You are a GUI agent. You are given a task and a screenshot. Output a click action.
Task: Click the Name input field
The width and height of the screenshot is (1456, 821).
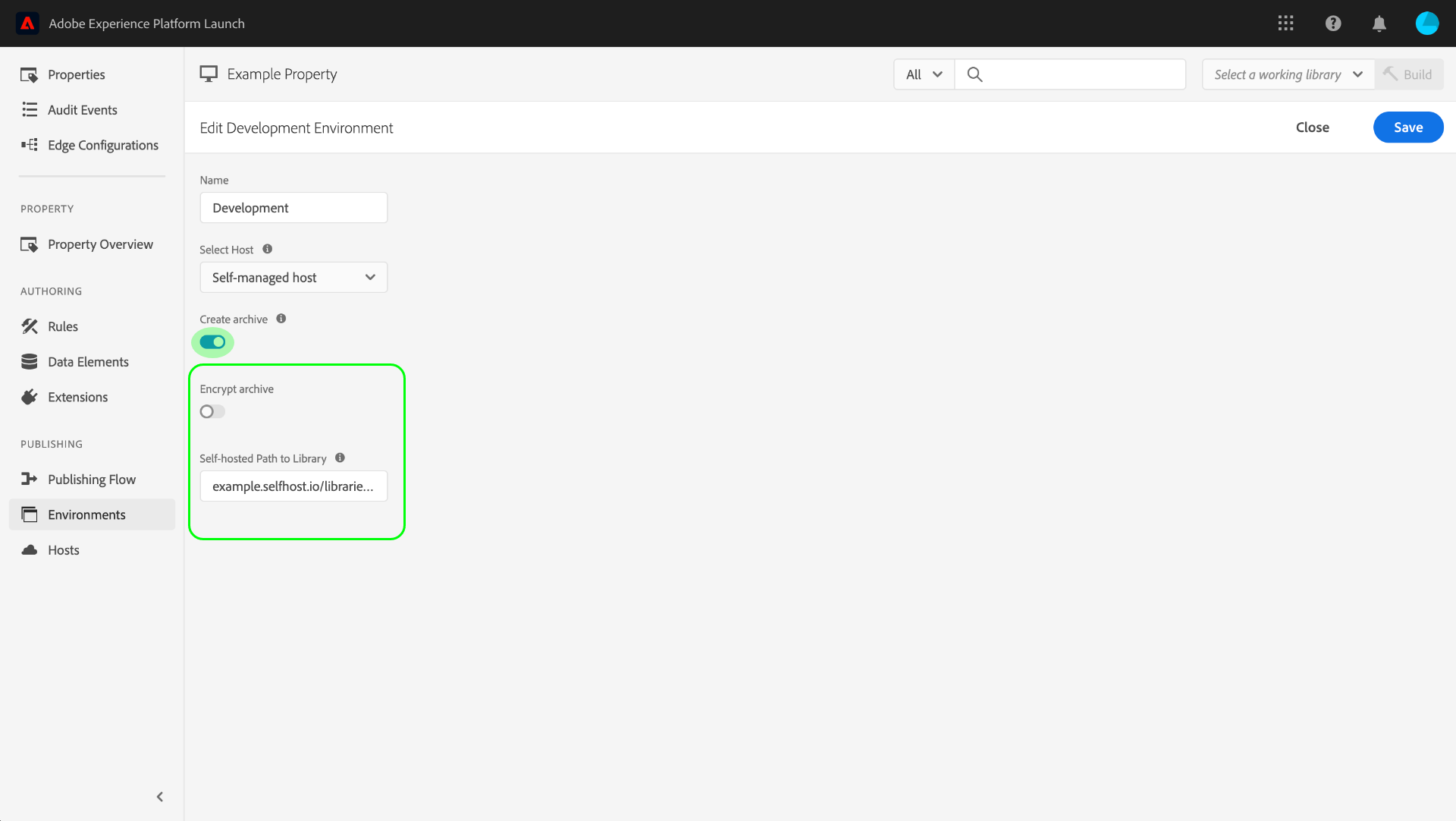point(293,208)
